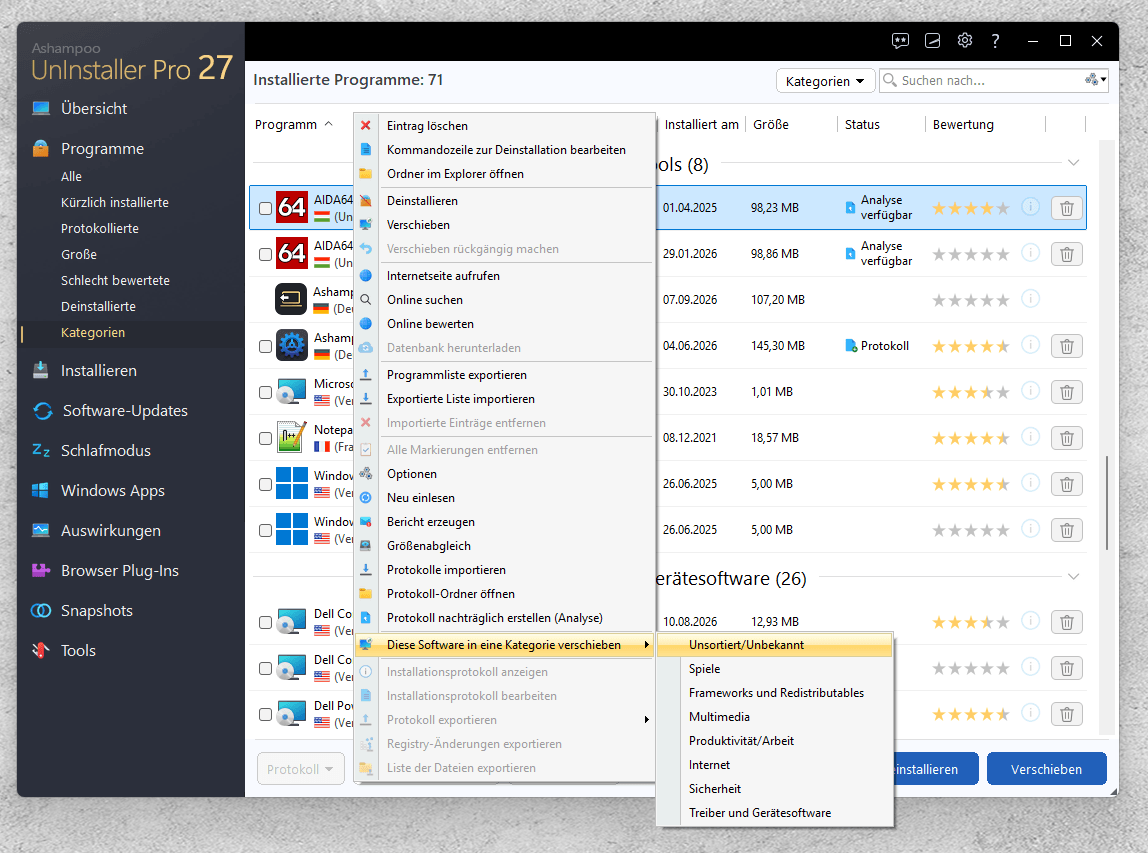Image resolution: width=1148 pixels, height=853 pixels.
Task: Collapse the Gerätesoftware (26) group chevron
Action: click(1073, 577)
